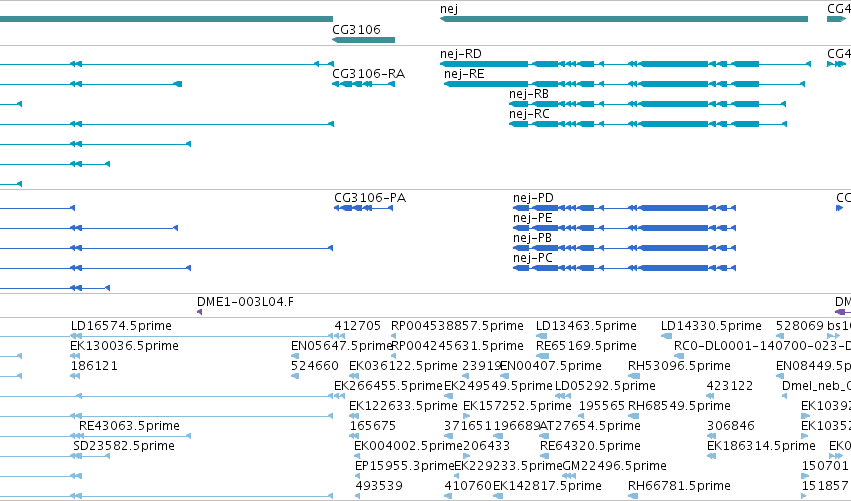Click the GM22496.5prime EST label

[x=614, y=466]
